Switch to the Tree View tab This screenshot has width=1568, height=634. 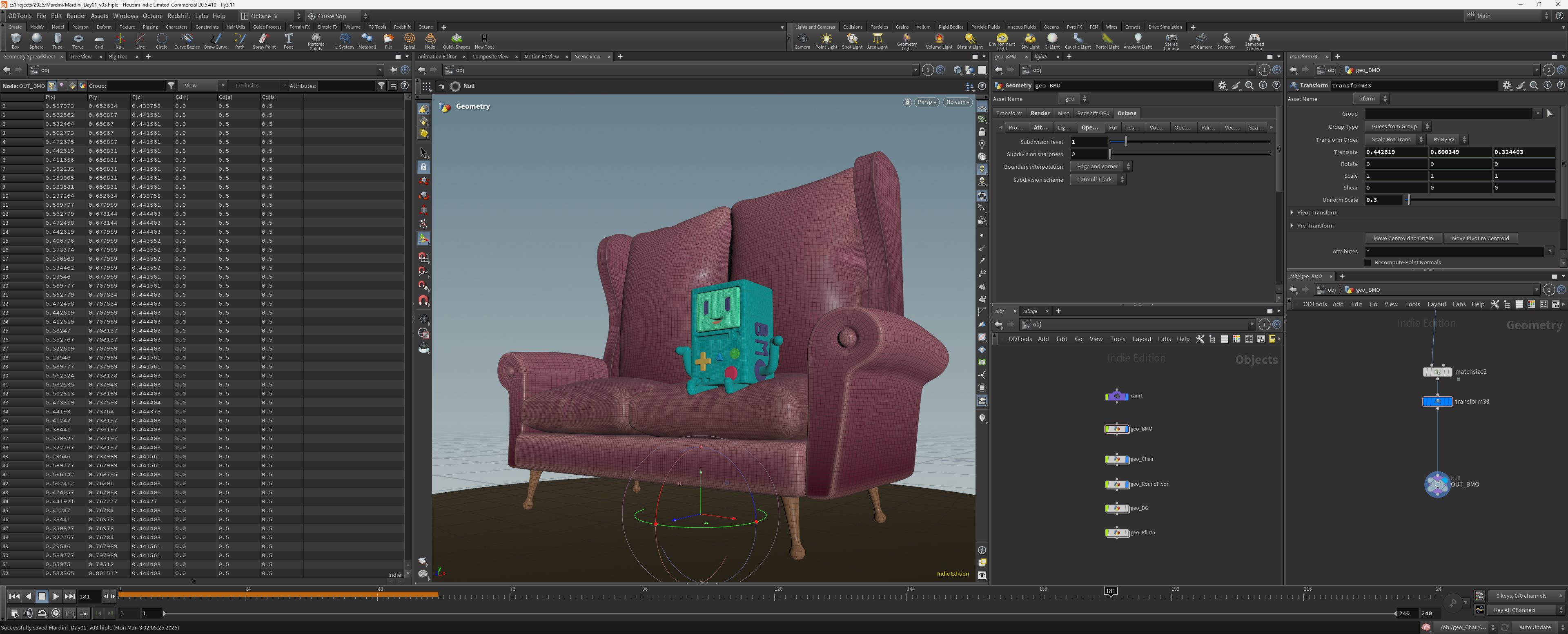coord(80,57)
